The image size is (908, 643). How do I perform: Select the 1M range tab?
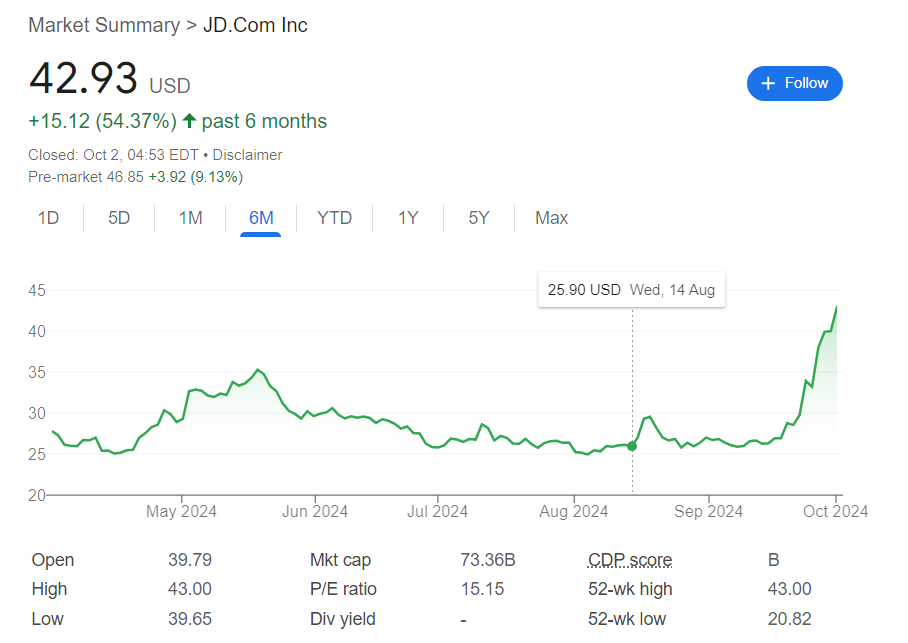(191, 218)
